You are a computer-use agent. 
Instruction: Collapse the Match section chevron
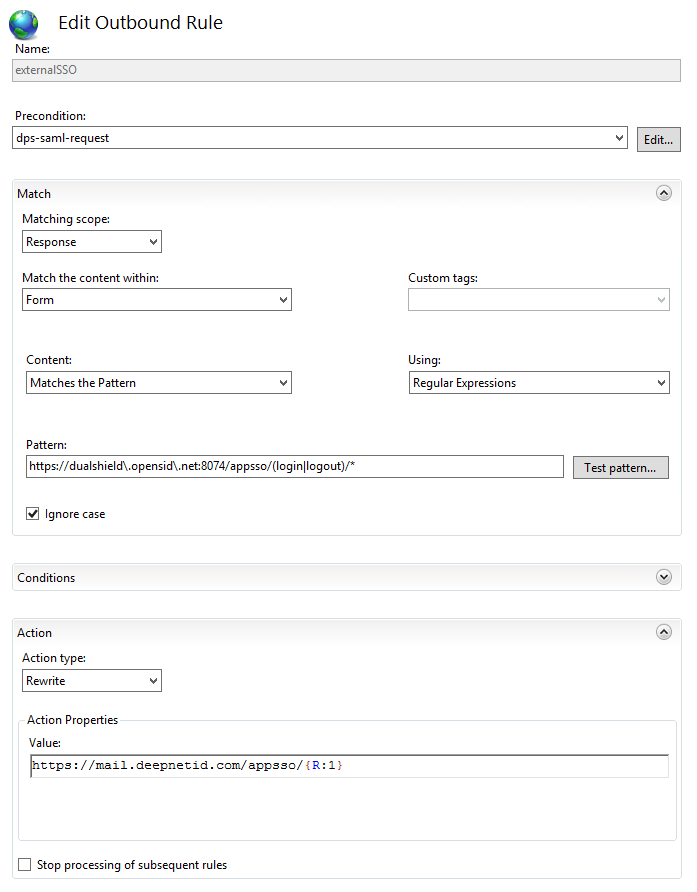pos(663,194)
